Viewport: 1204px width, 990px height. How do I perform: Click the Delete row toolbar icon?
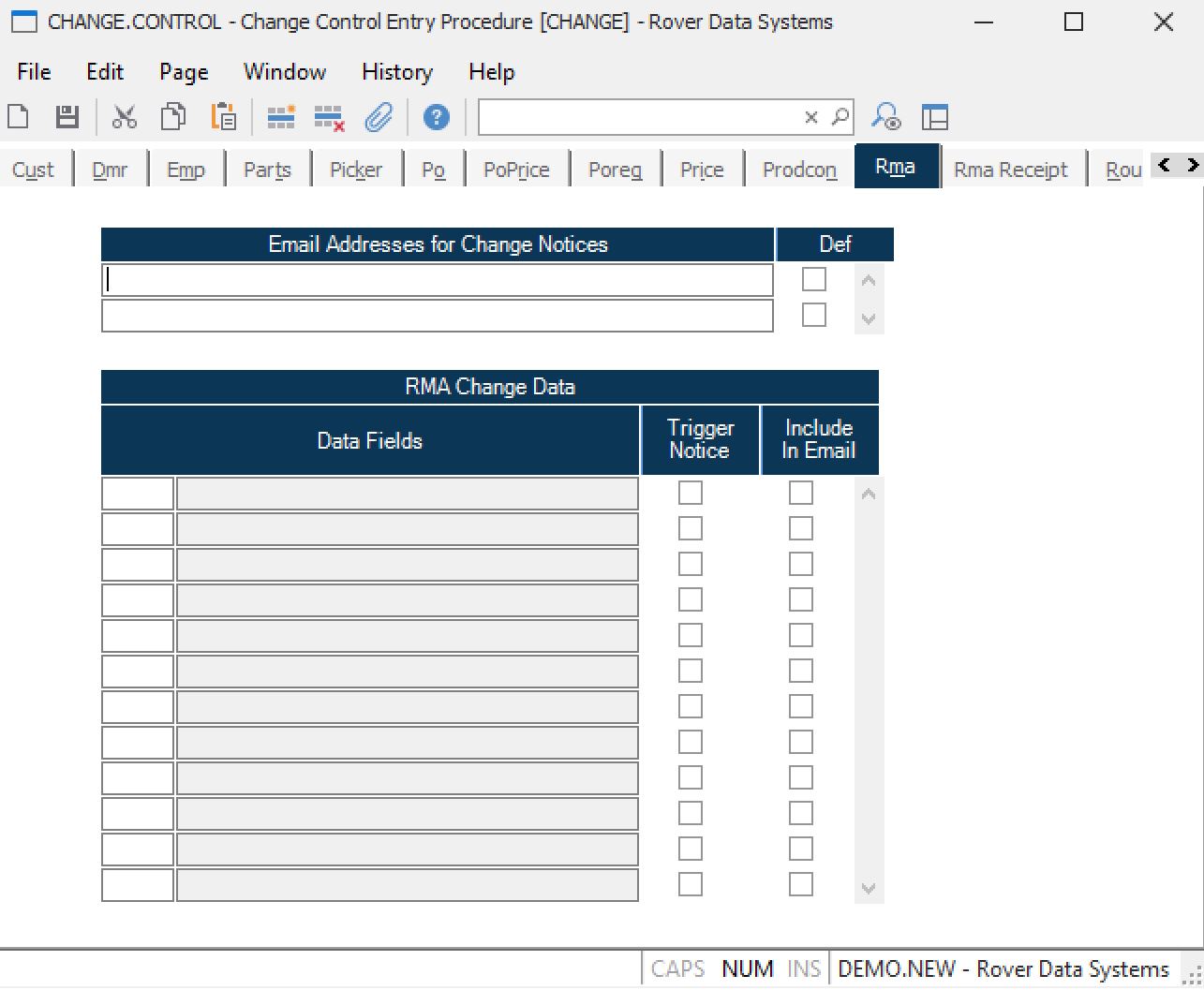click(329, 117)
